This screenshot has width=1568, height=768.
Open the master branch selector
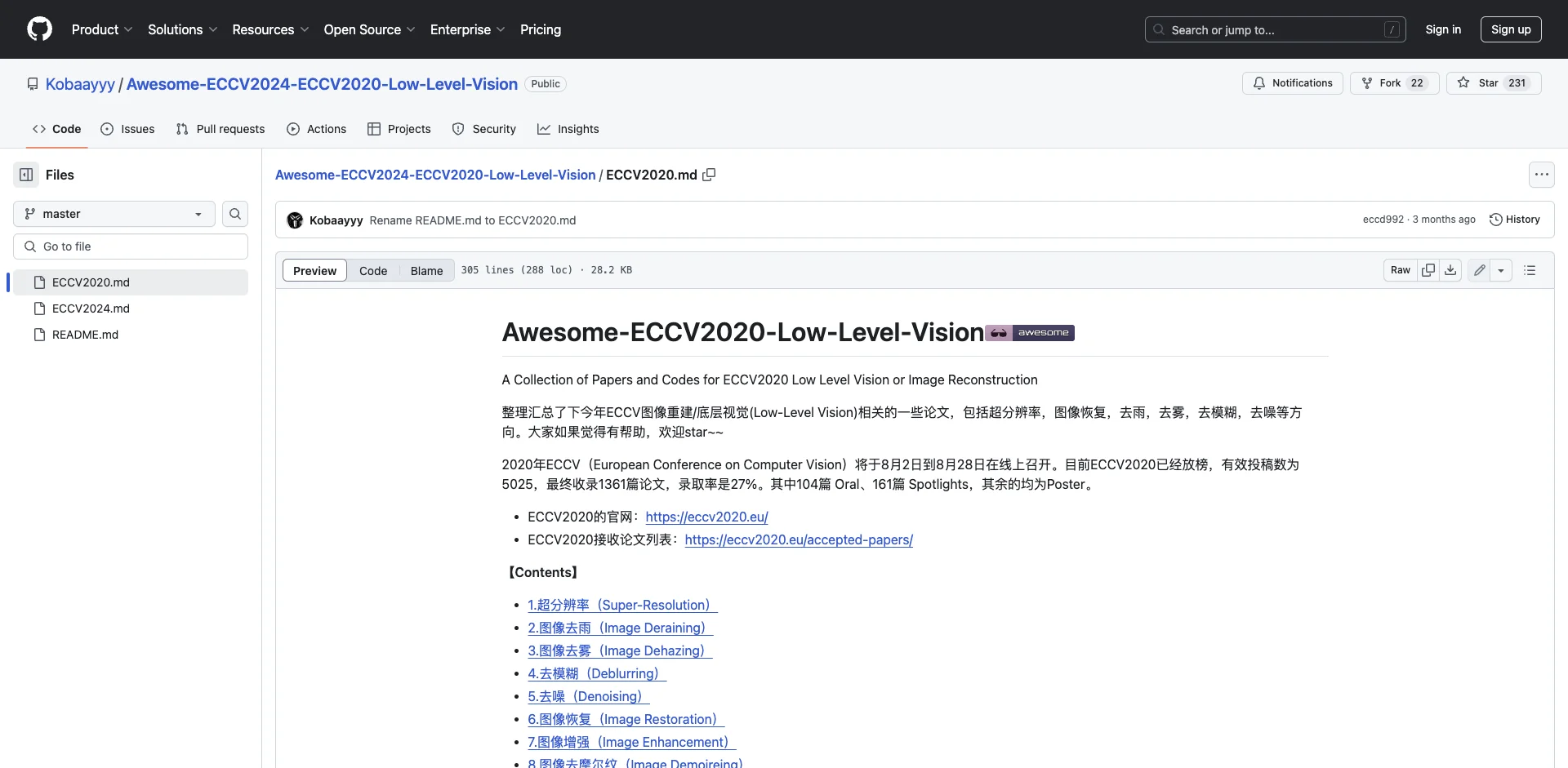tap(114, 214)
